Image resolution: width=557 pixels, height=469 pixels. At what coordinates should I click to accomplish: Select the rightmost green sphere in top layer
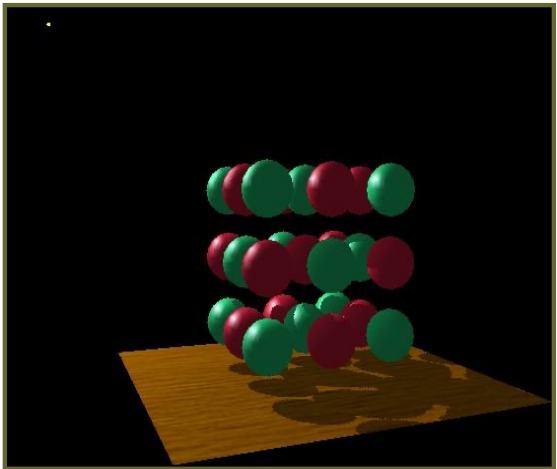[390, 190]
